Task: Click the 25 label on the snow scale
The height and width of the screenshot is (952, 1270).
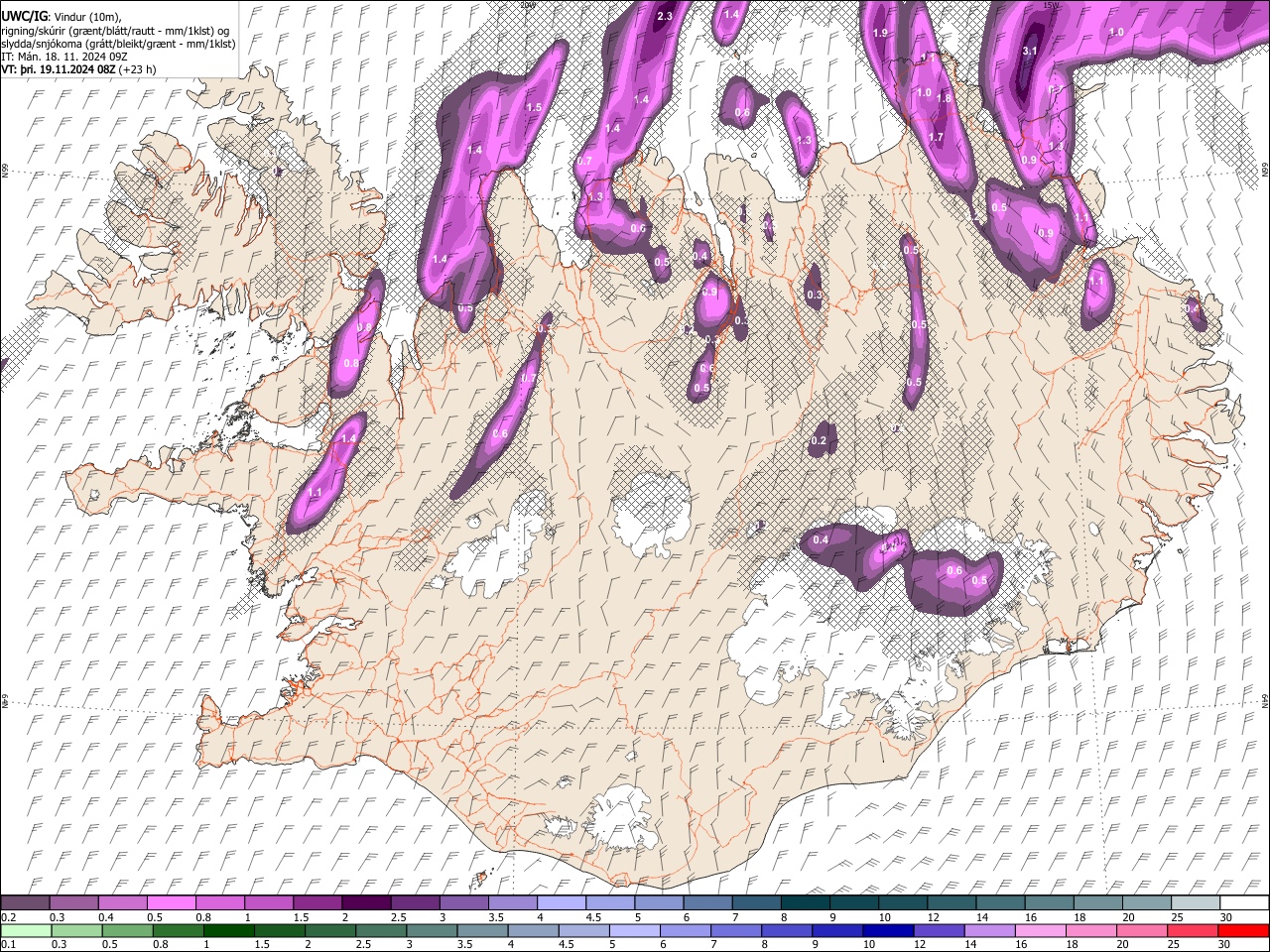Action: 1178,917
